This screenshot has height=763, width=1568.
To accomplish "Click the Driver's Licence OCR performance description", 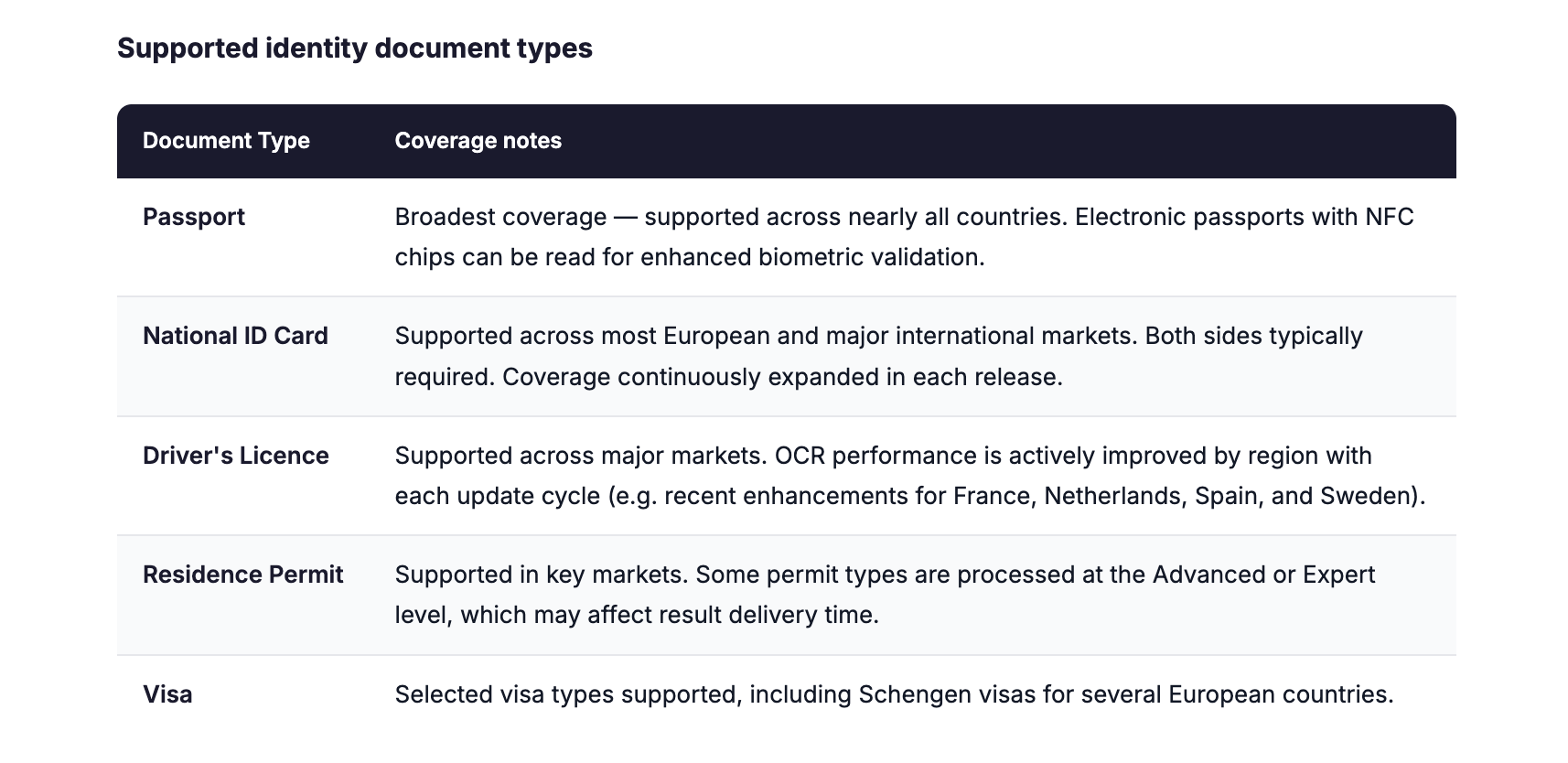I will tap(910, 476).
